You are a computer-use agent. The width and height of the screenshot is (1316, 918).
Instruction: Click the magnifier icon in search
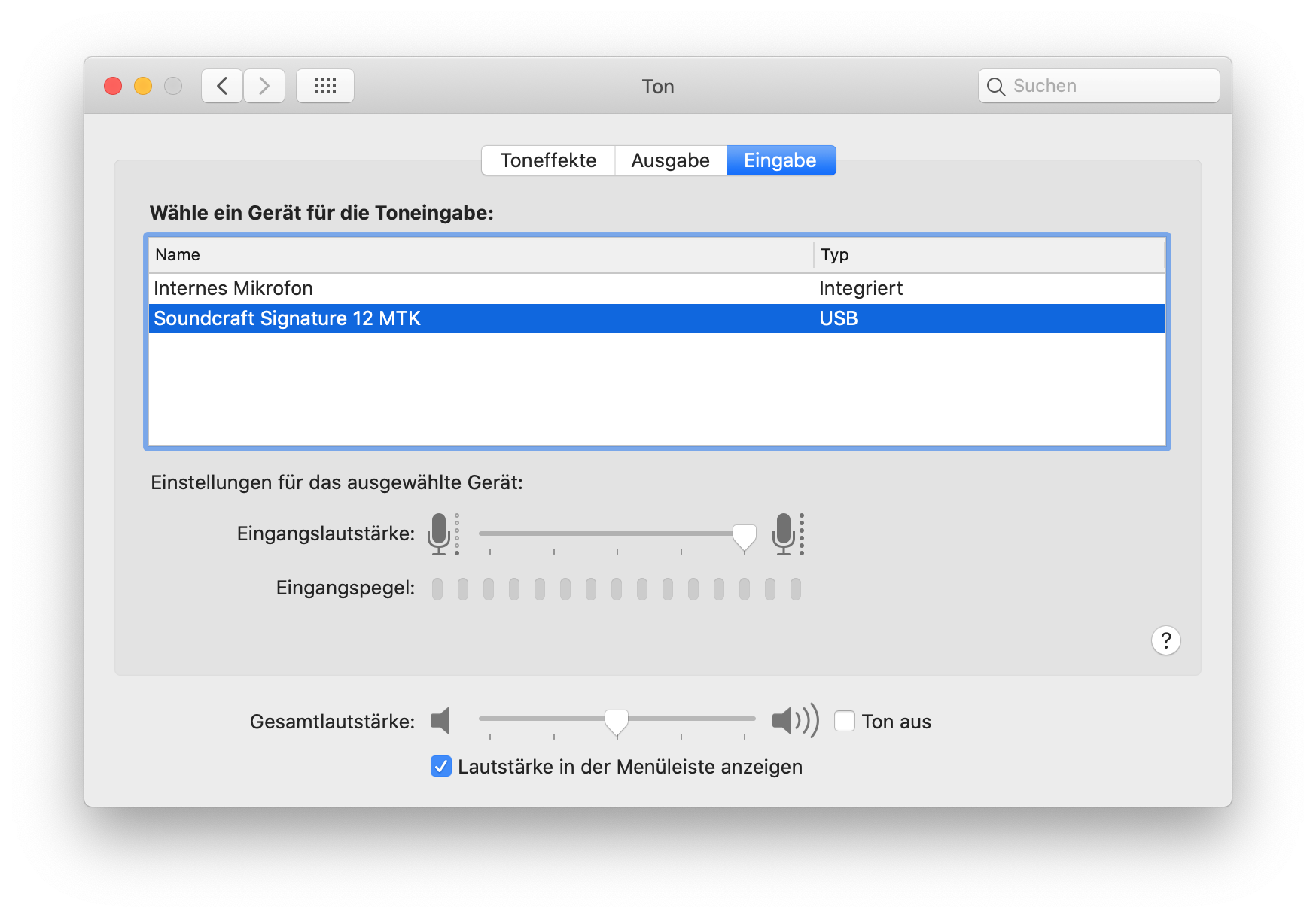995,87
